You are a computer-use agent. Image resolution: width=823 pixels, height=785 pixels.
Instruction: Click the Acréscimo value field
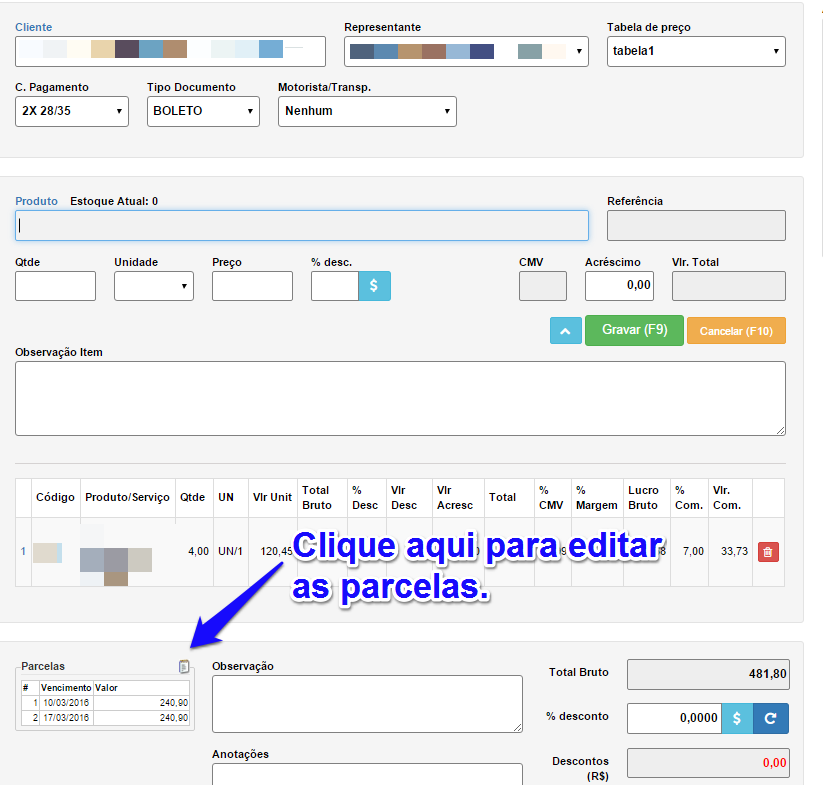coord(619,286)
